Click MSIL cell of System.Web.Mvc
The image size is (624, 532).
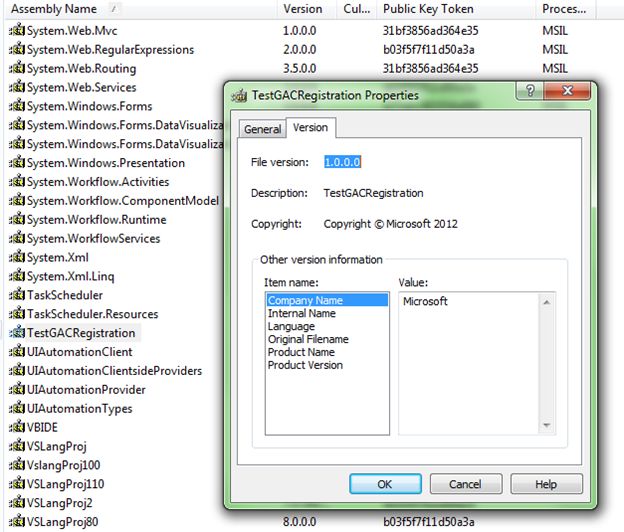coord(555,31)
